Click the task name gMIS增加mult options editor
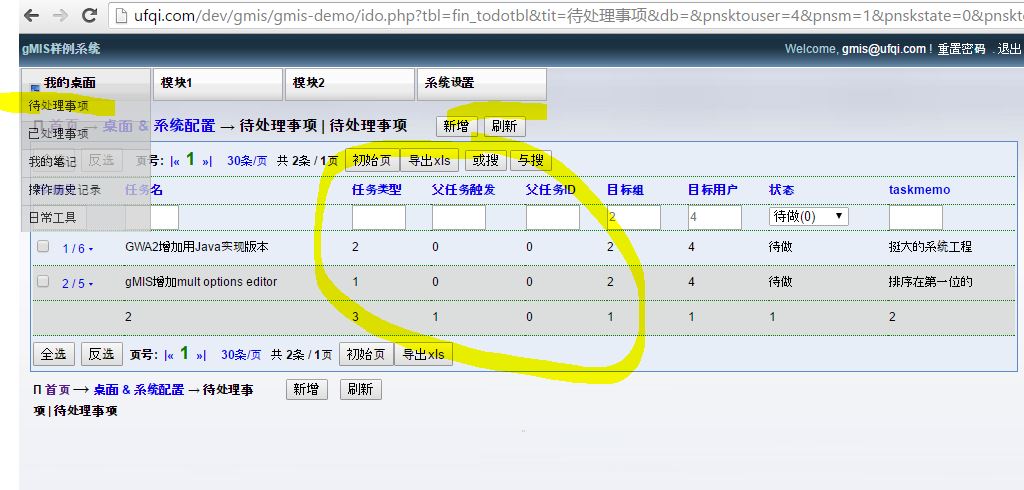 tap(201, 282)
